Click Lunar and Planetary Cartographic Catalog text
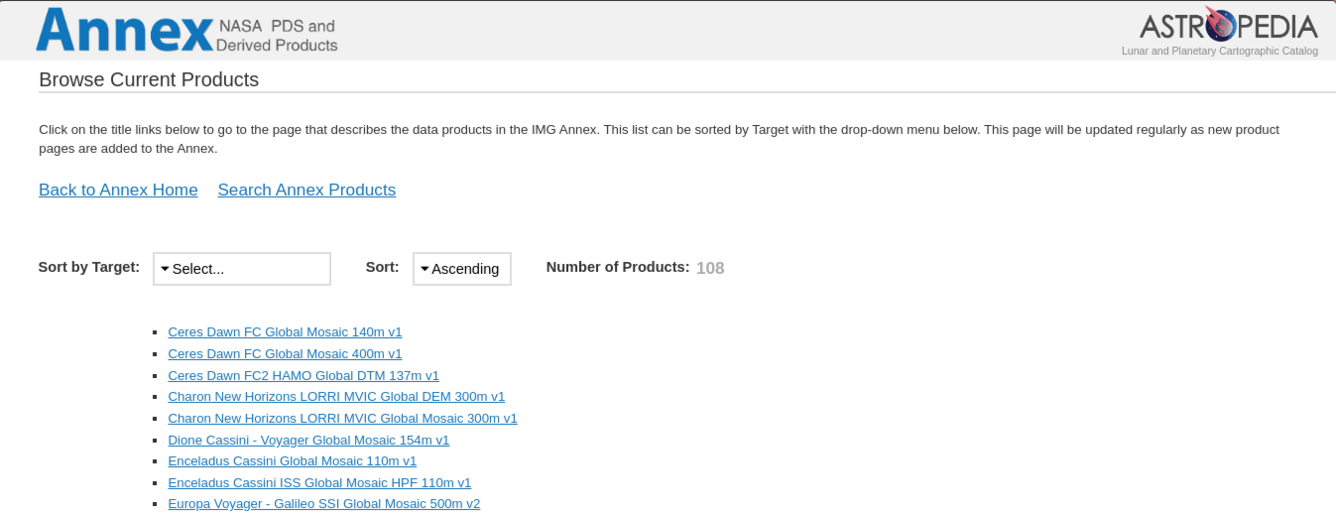Screen dimensions: 1336x515 [x=1220, y=51]
